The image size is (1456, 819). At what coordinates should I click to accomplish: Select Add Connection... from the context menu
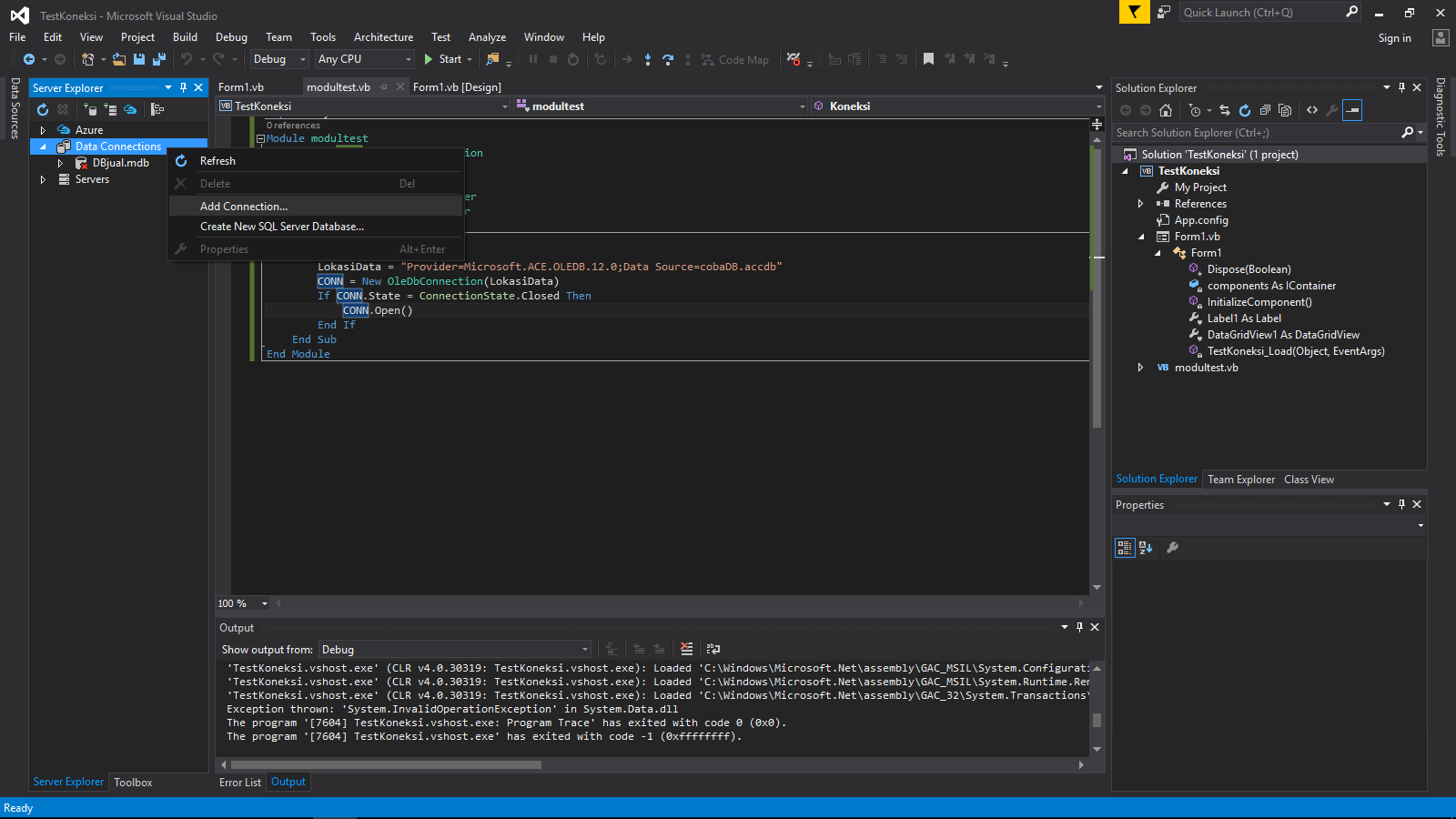pos(244,207)
